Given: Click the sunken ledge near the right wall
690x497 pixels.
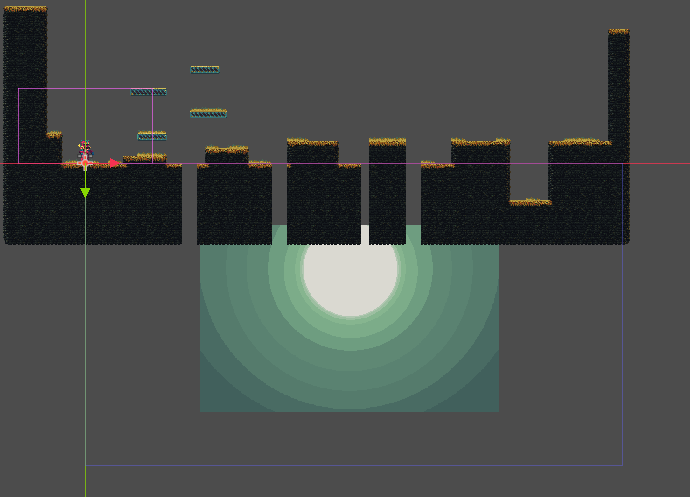Looking at the screenshot, I should 529,205.
